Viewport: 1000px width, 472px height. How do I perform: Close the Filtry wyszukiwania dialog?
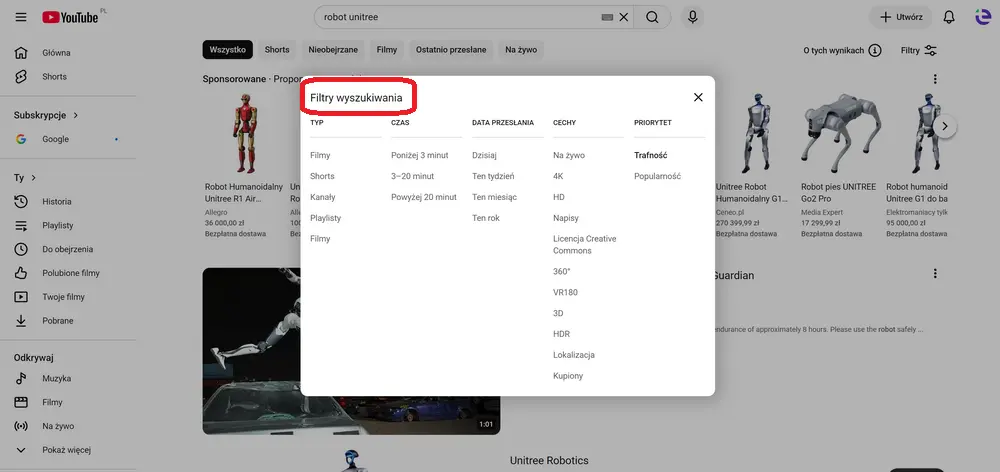(x=698, y=97)
